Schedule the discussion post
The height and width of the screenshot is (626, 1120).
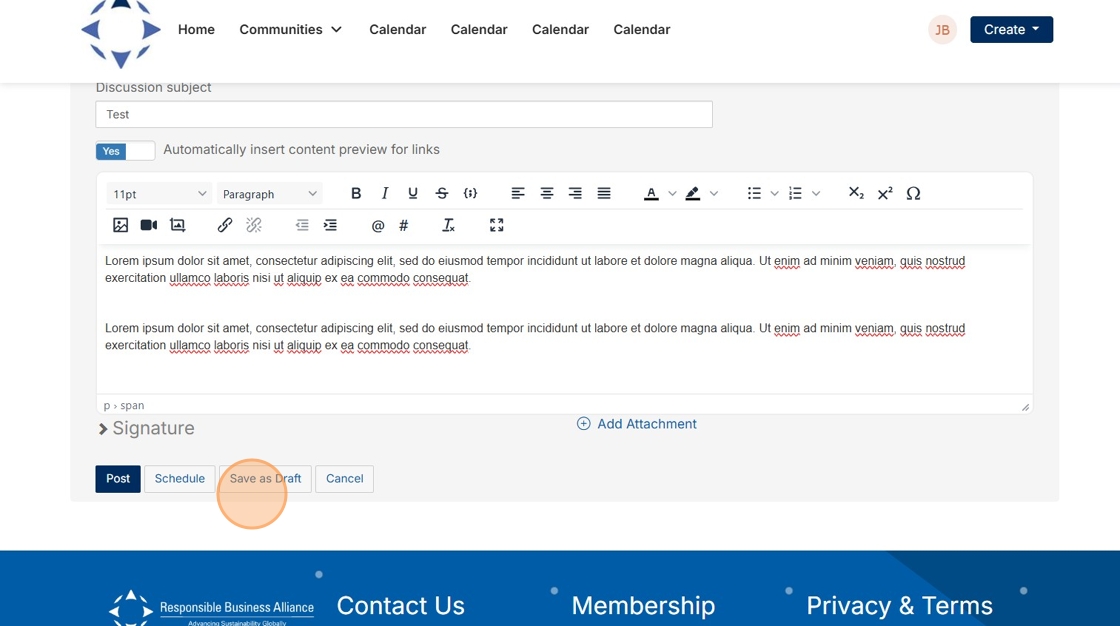179,479
